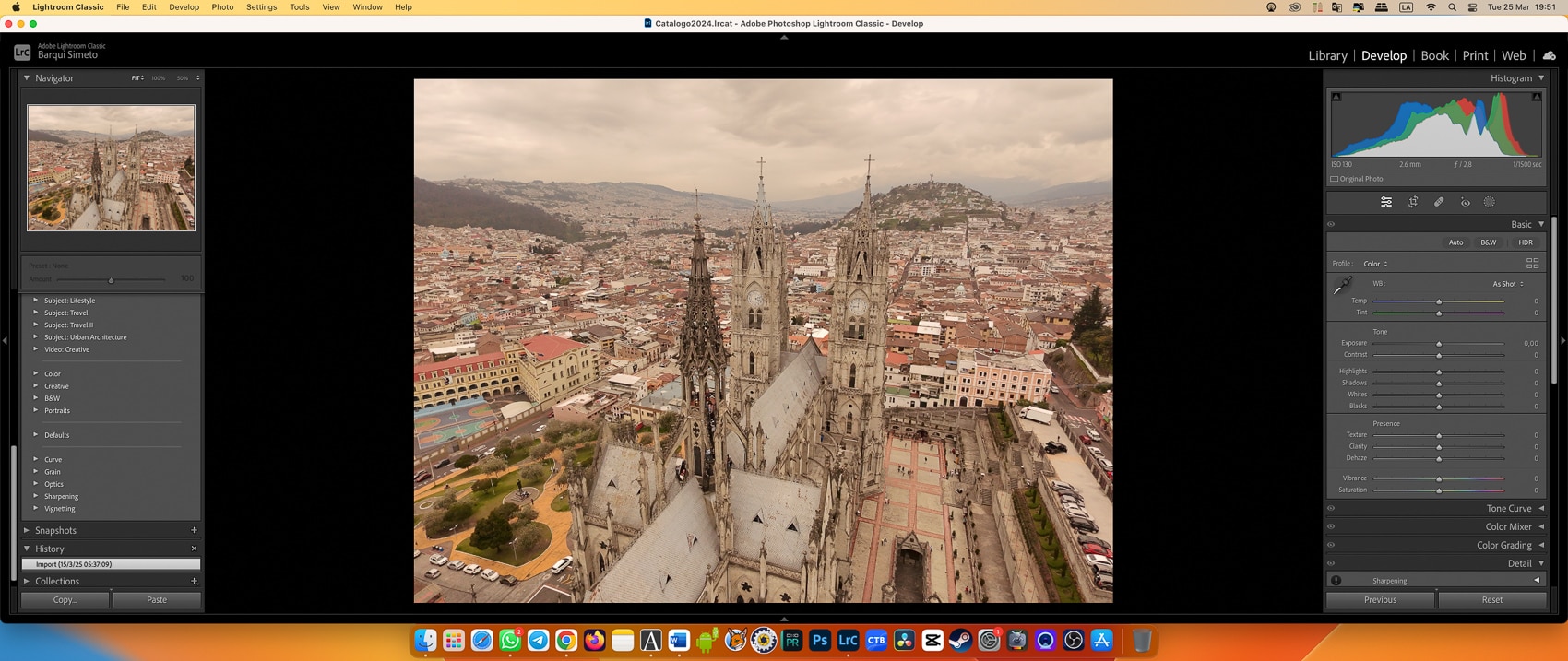
Task: Switch to the Library module
Action: (1327, 56)
